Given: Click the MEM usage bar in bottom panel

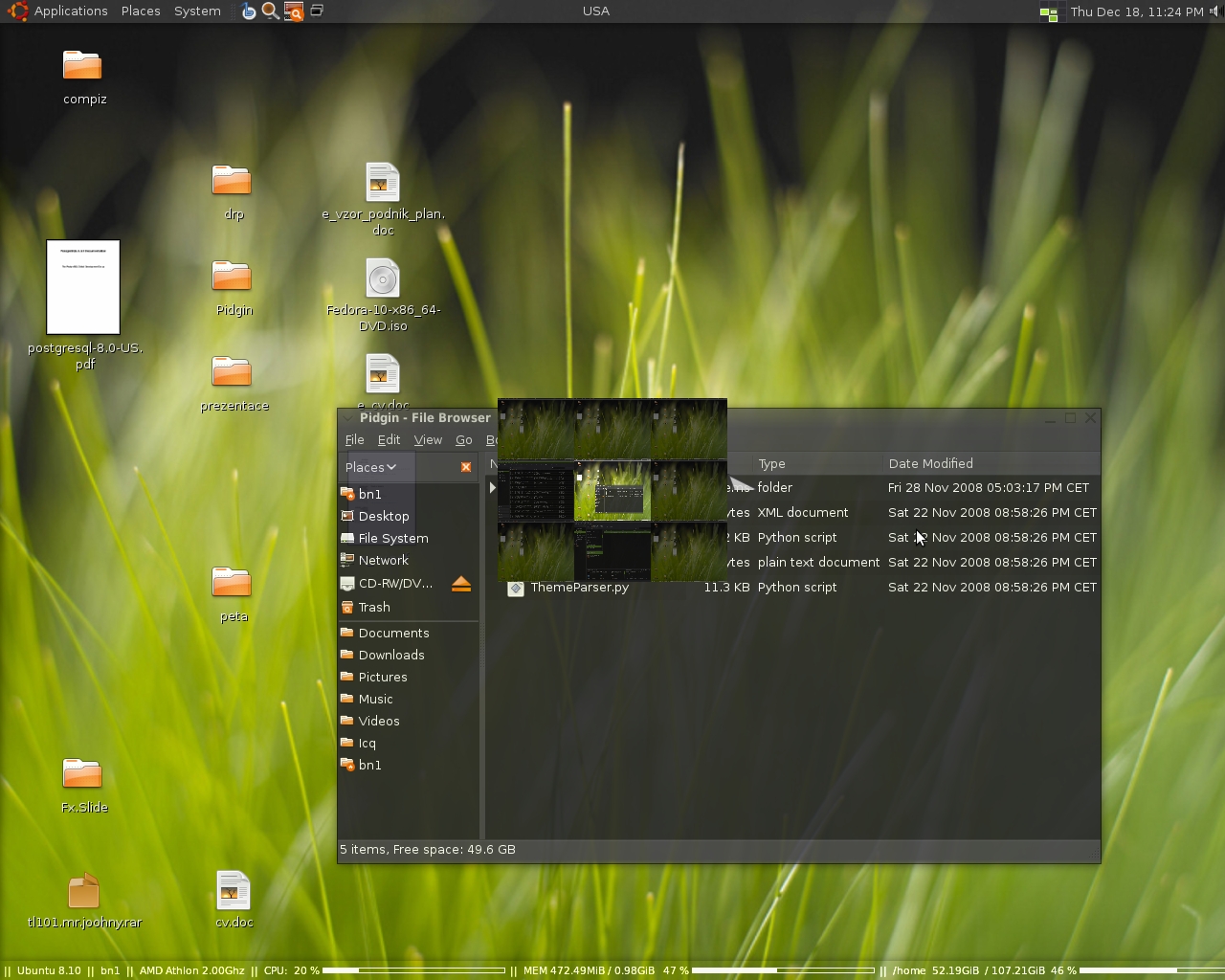Looking at the screenshot, I should coord(782,970).
